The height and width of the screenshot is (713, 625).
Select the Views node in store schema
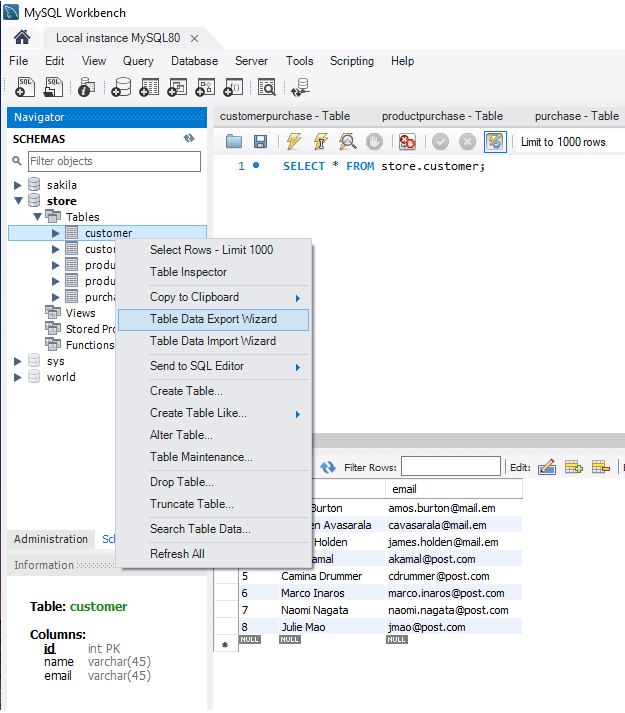pos(80,313)
